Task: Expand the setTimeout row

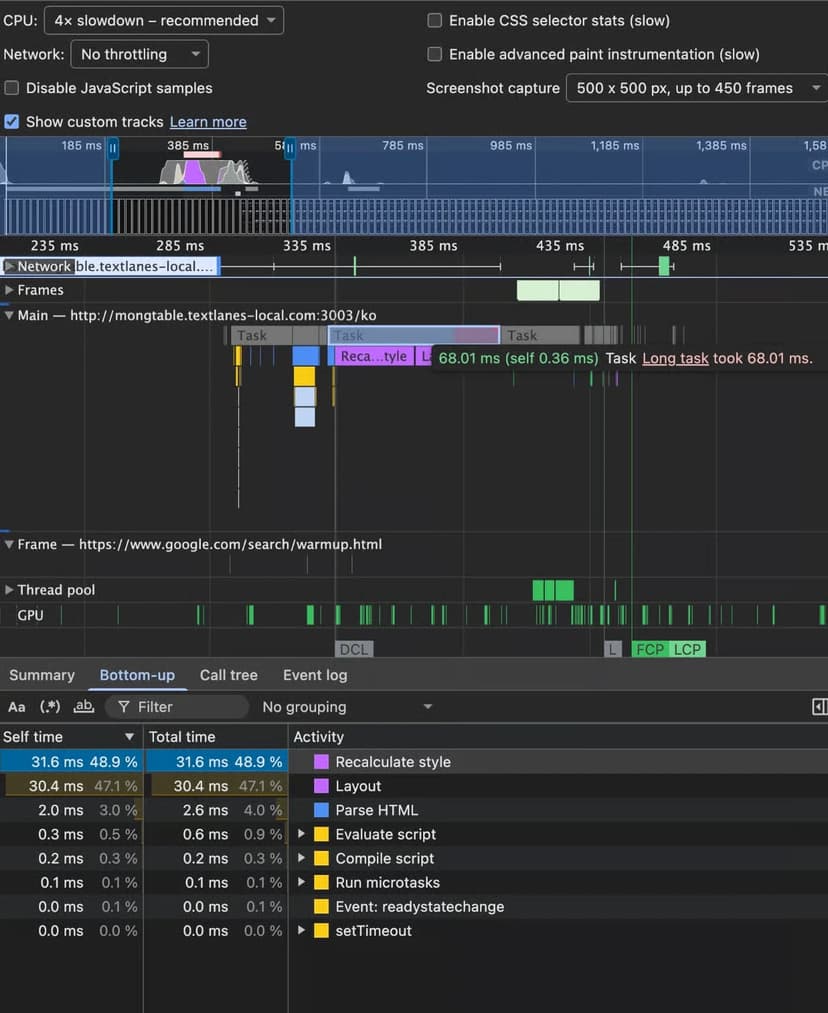Action: coord(301,930)
